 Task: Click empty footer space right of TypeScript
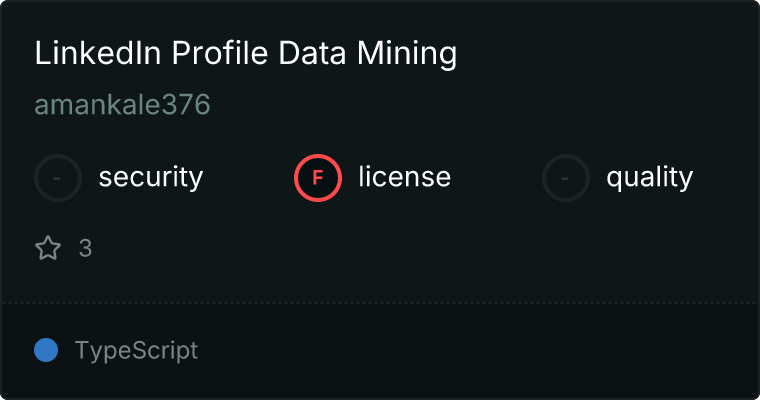[x=480, y=351]
